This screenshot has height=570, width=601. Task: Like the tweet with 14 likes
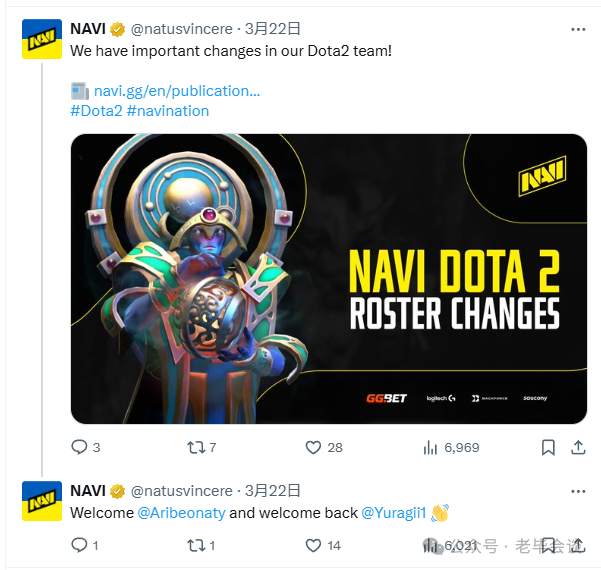pyautogui.click(x=323, y=545)
